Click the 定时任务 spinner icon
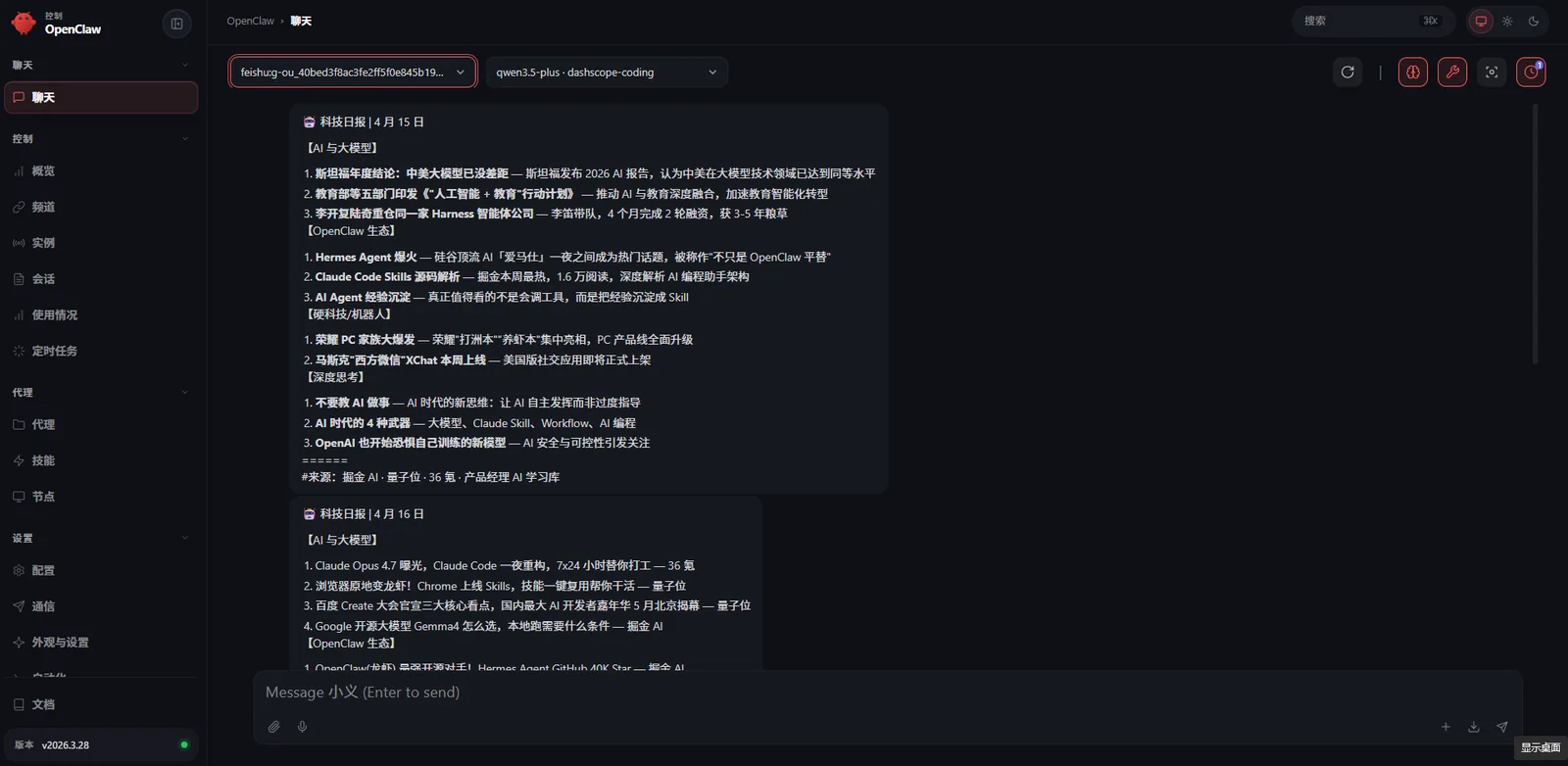 pos(19,351)
